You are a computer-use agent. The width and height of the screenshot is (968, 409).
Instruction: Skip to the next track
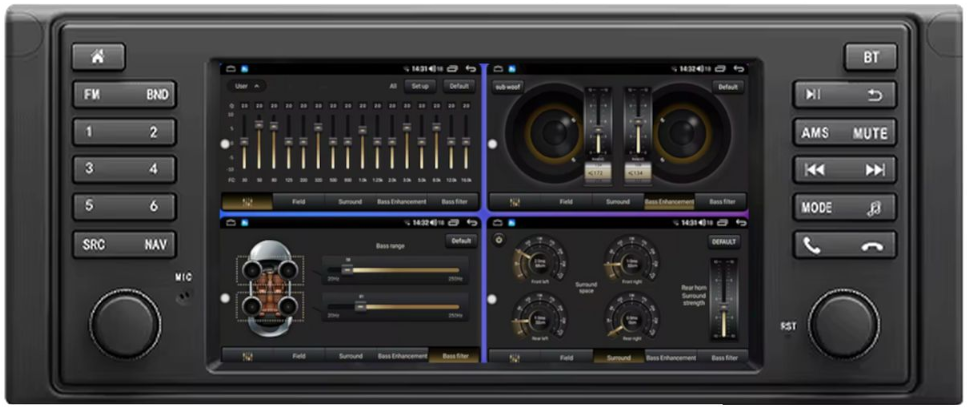(874, 170)
